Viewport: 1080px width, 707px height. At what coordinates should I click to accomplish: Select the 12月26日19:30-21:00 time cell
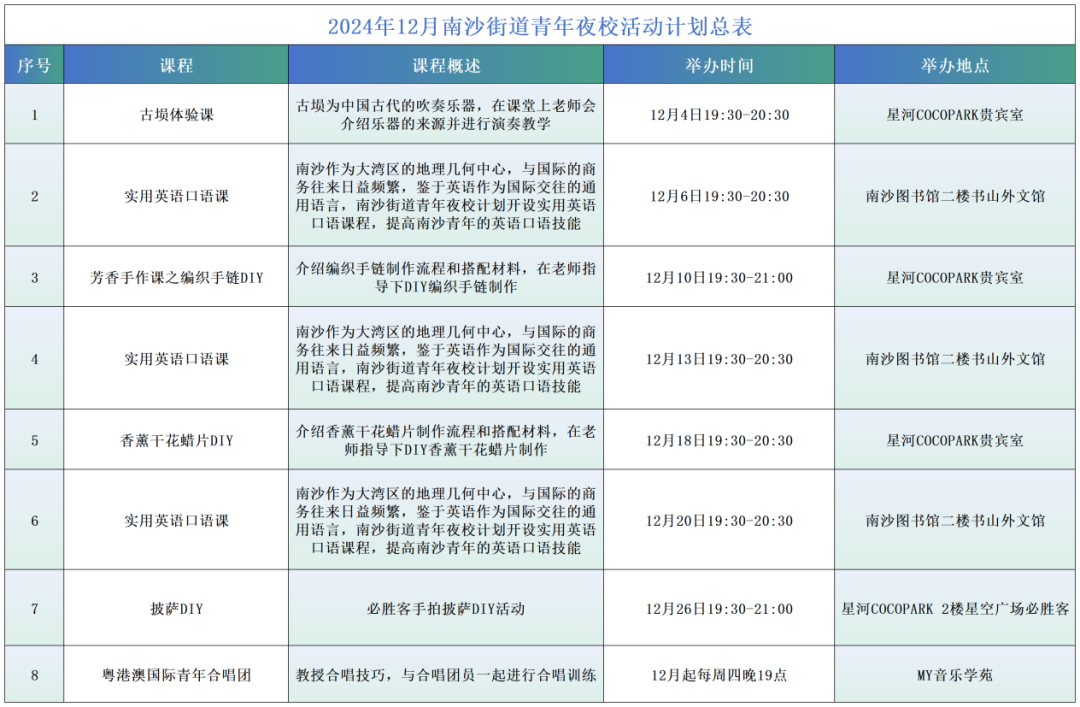click(x=719, y=608)
